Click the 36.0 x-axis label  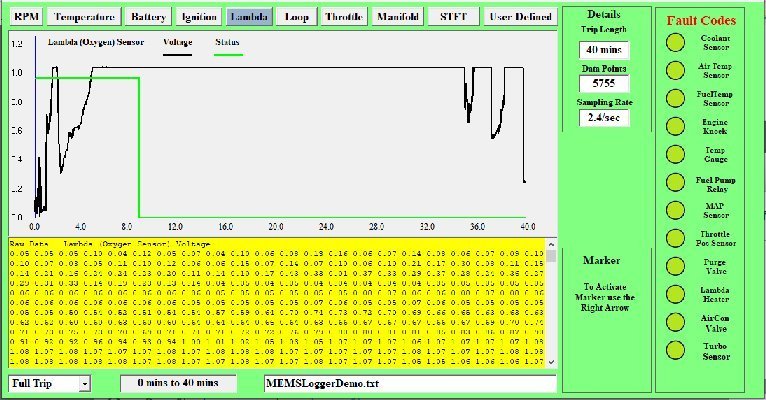pyautogui.click(x=477, y=227)
